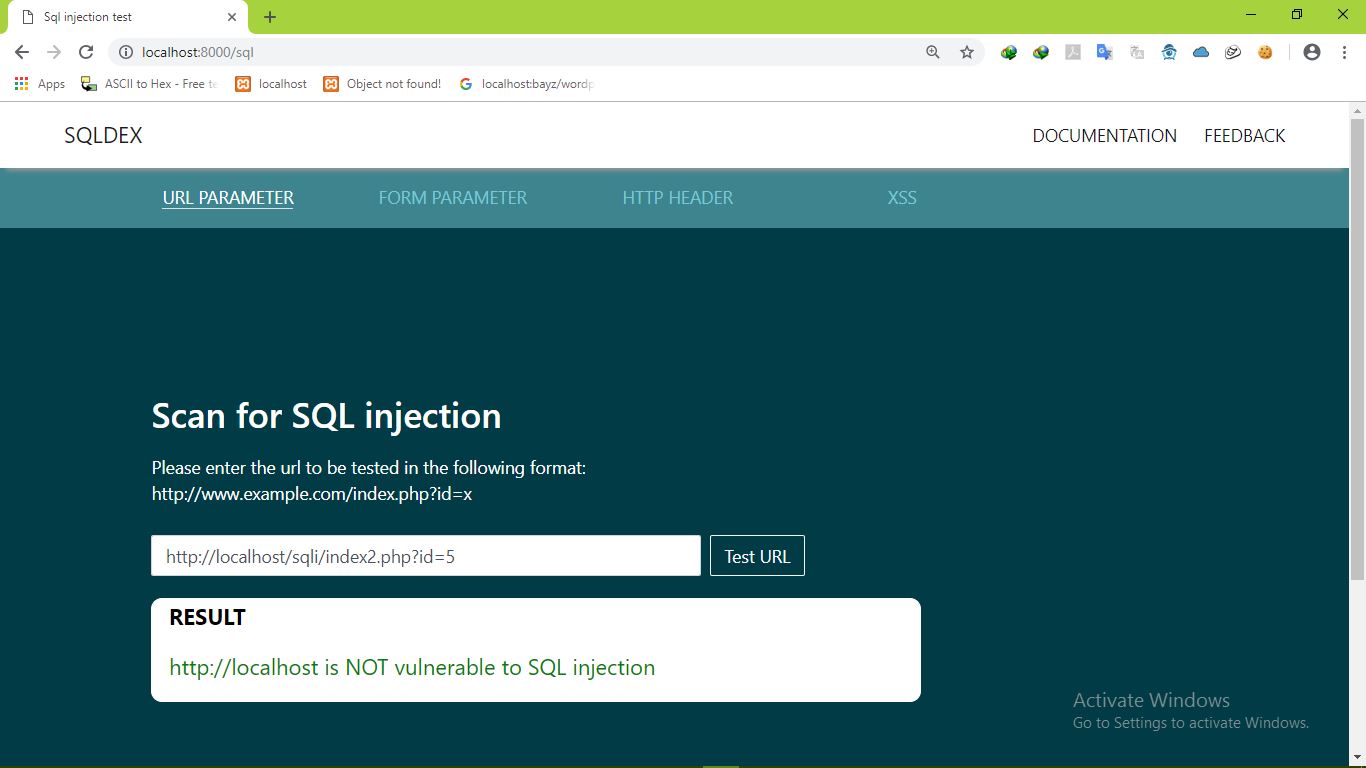1366x768 pixels.
Task: Open the localhost:bayz/wordp bookmark
Action: tap(526, 84)
